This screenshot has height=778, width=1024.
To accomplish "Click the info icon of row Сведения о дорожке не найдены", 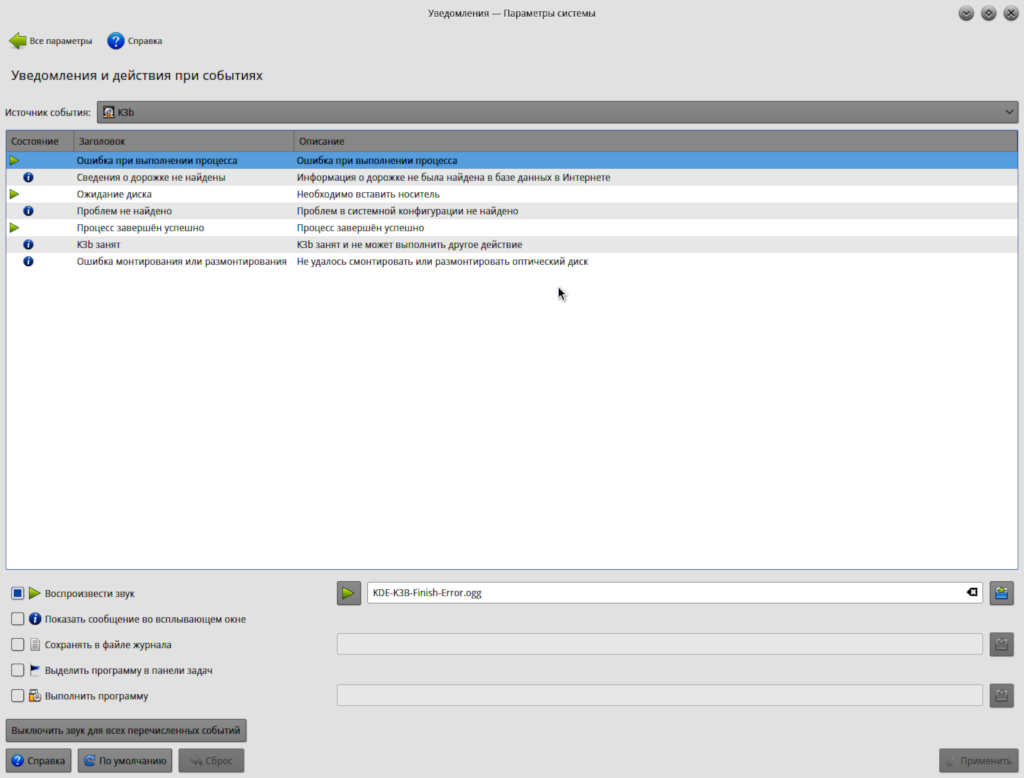I will (x=28, y=177).
